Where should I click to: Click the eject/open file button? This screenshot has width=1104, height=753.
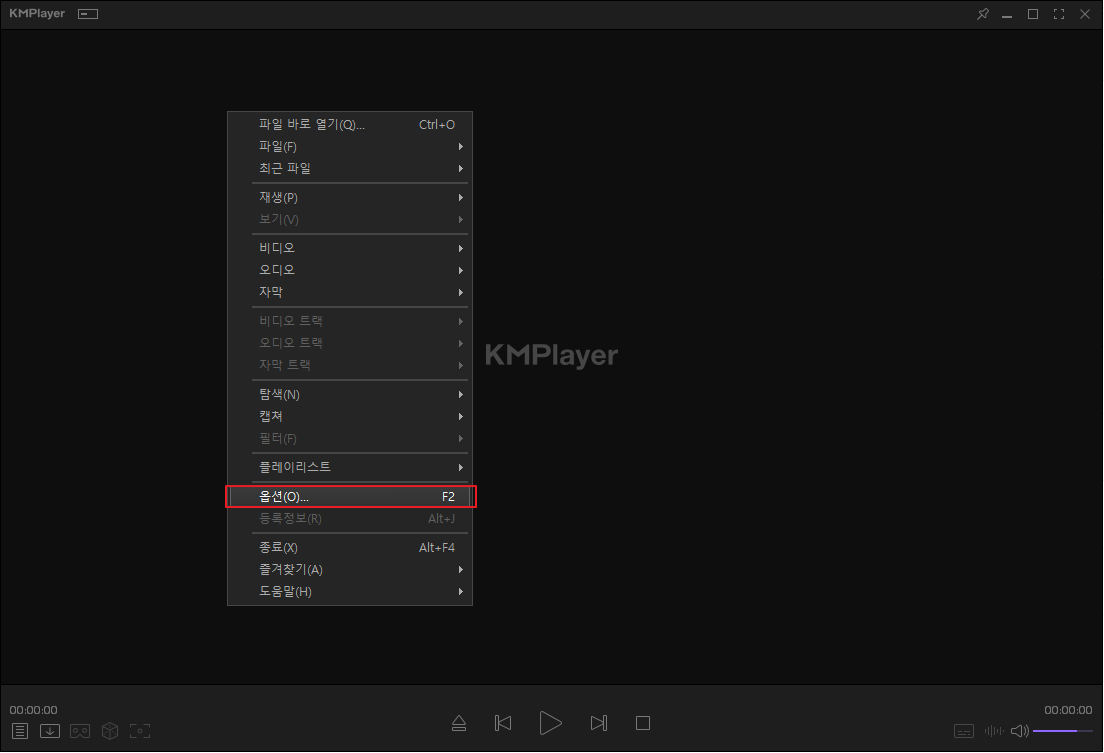point(459,723)
